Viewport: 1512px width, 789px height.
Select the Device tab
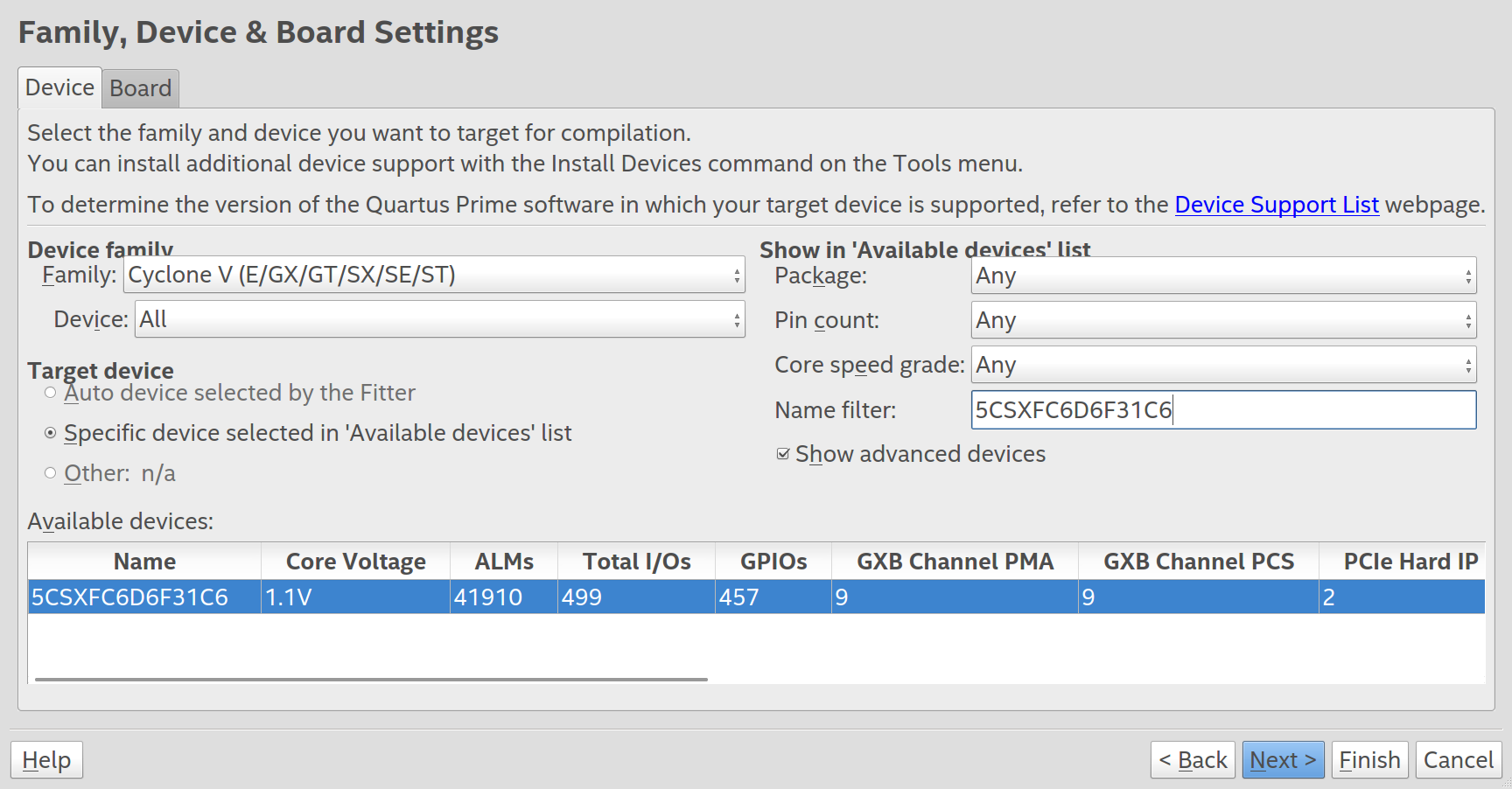pos(59,87)
